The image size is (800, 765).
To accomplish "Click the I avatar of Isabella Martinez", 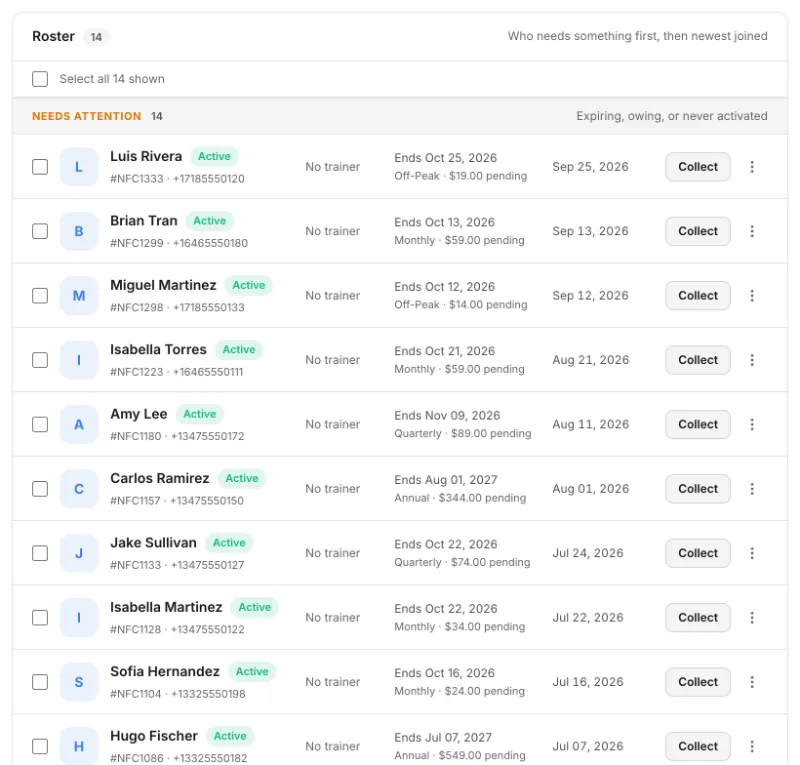I will pos(79,618).
